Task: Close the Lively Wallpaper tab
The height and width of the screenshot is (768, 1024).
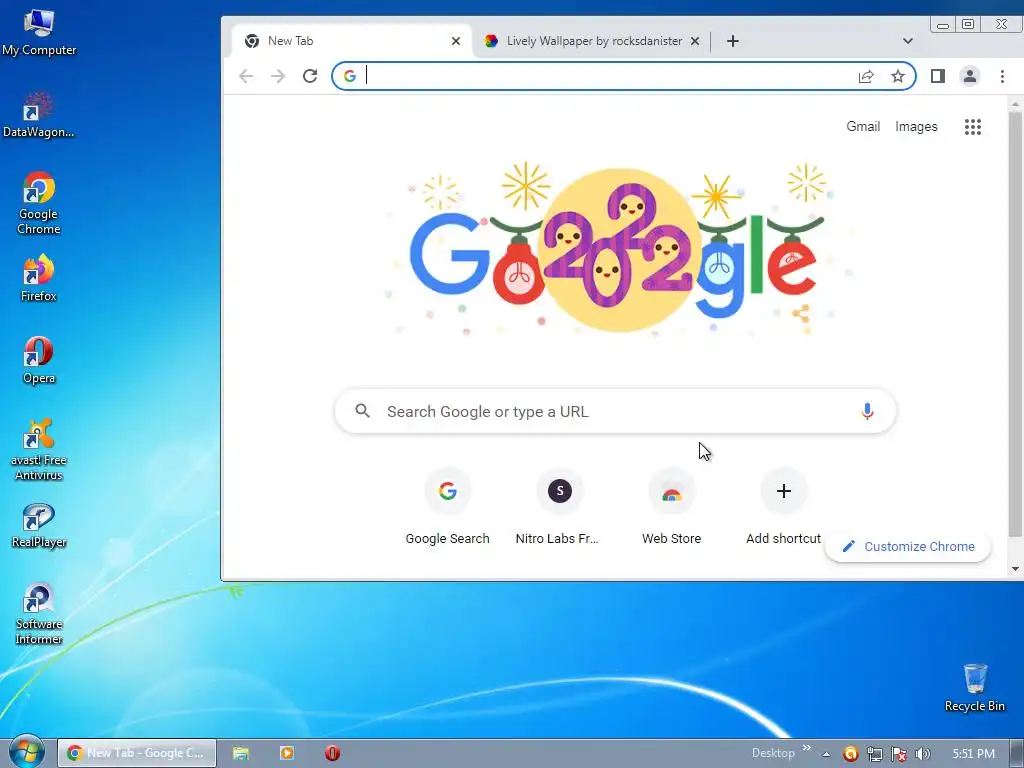Action: (695, 41)
